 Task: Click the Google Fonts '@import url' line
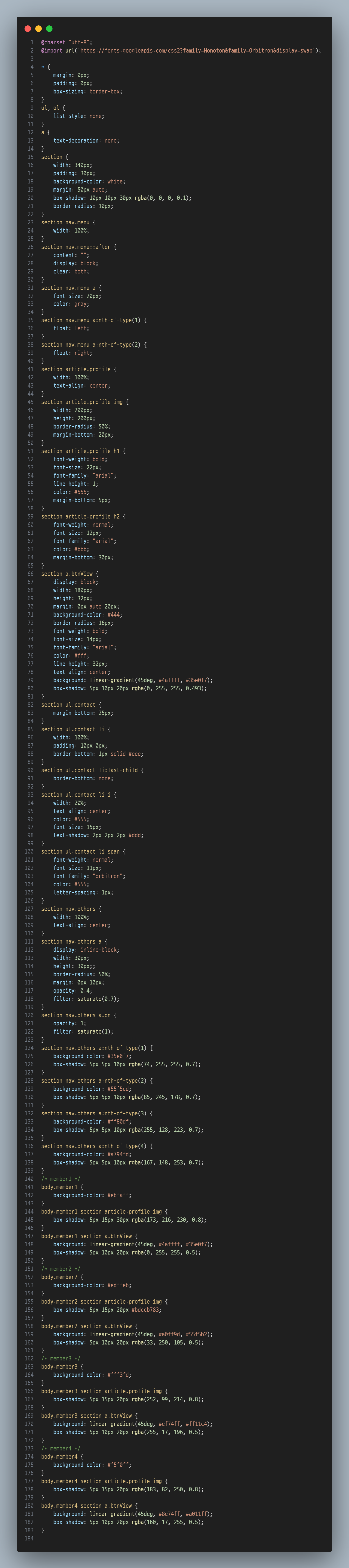coord(181,51)
